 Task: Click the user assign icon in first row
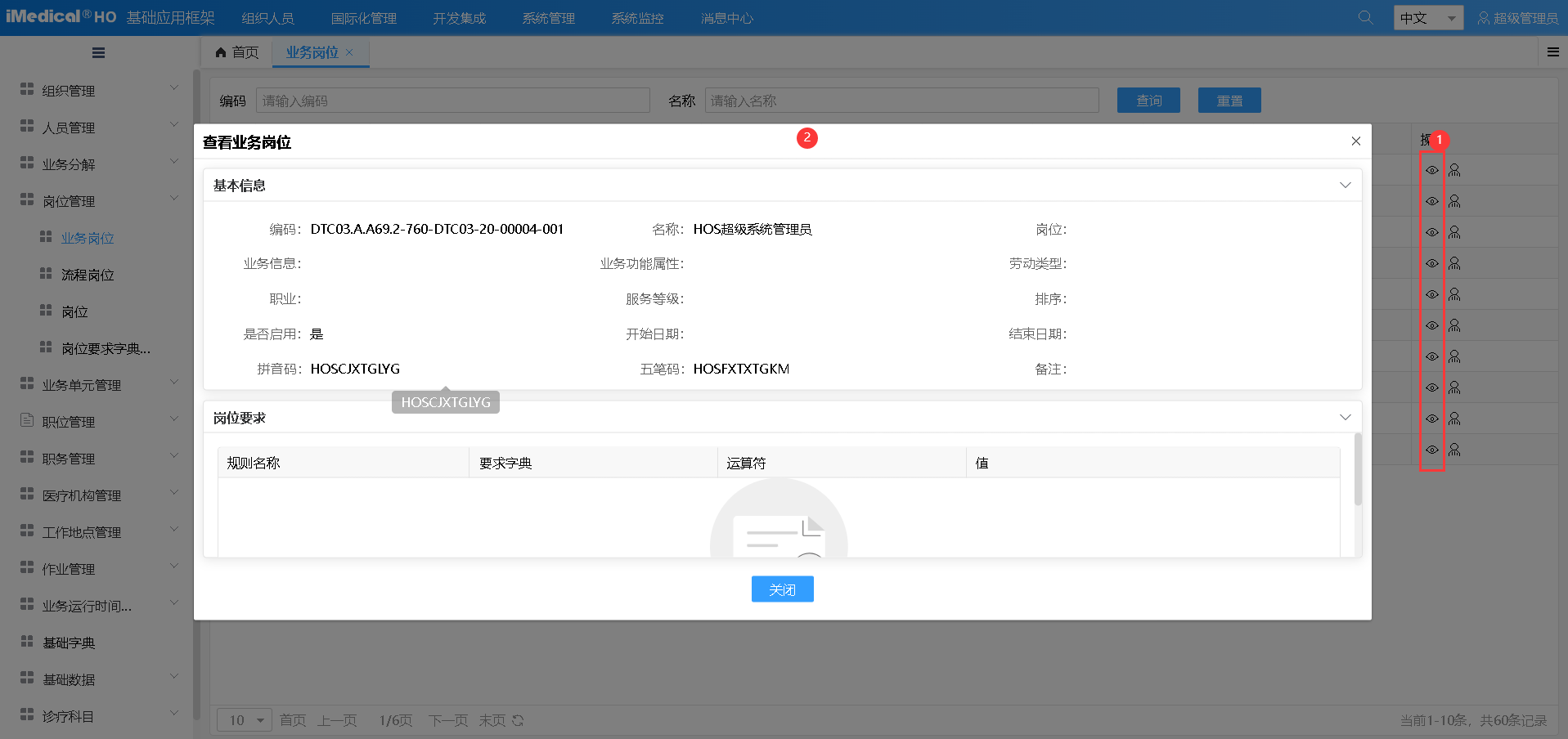[1454, 170]
